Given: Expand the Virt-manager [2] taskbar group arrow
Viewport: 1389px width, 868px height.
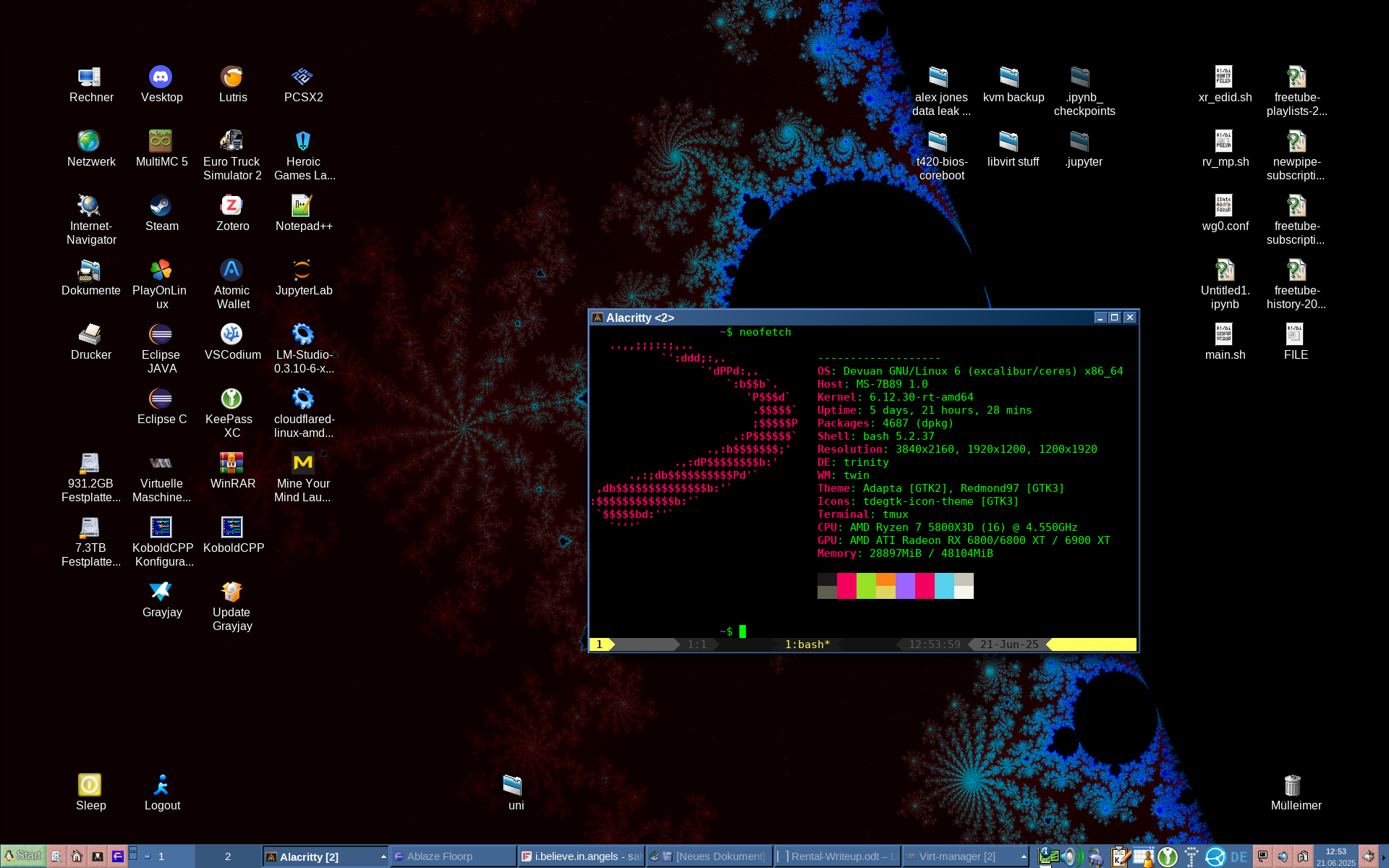Looking at the screenshot, I should [x=1024, y=856].
